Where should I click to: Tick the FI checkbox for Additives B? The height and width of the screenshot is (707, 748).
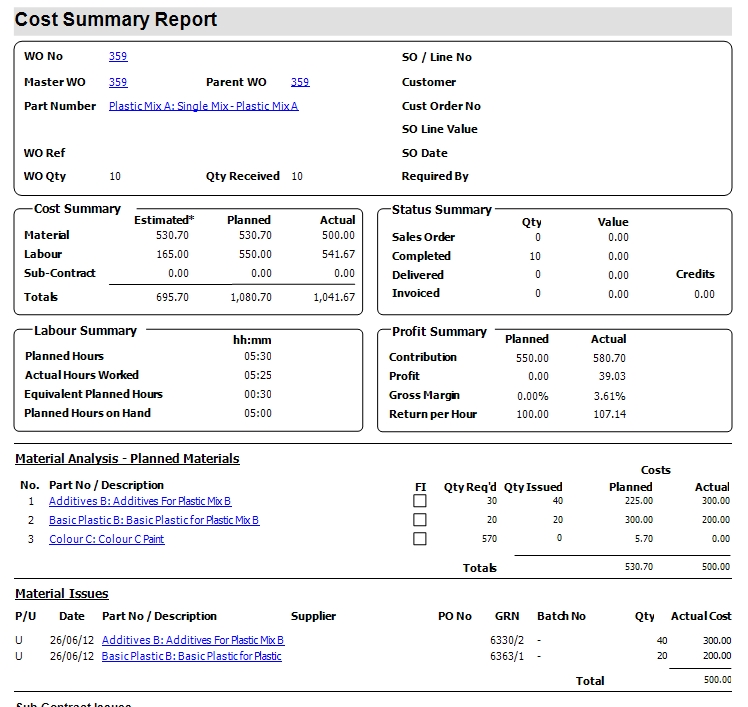coord(420,501)
